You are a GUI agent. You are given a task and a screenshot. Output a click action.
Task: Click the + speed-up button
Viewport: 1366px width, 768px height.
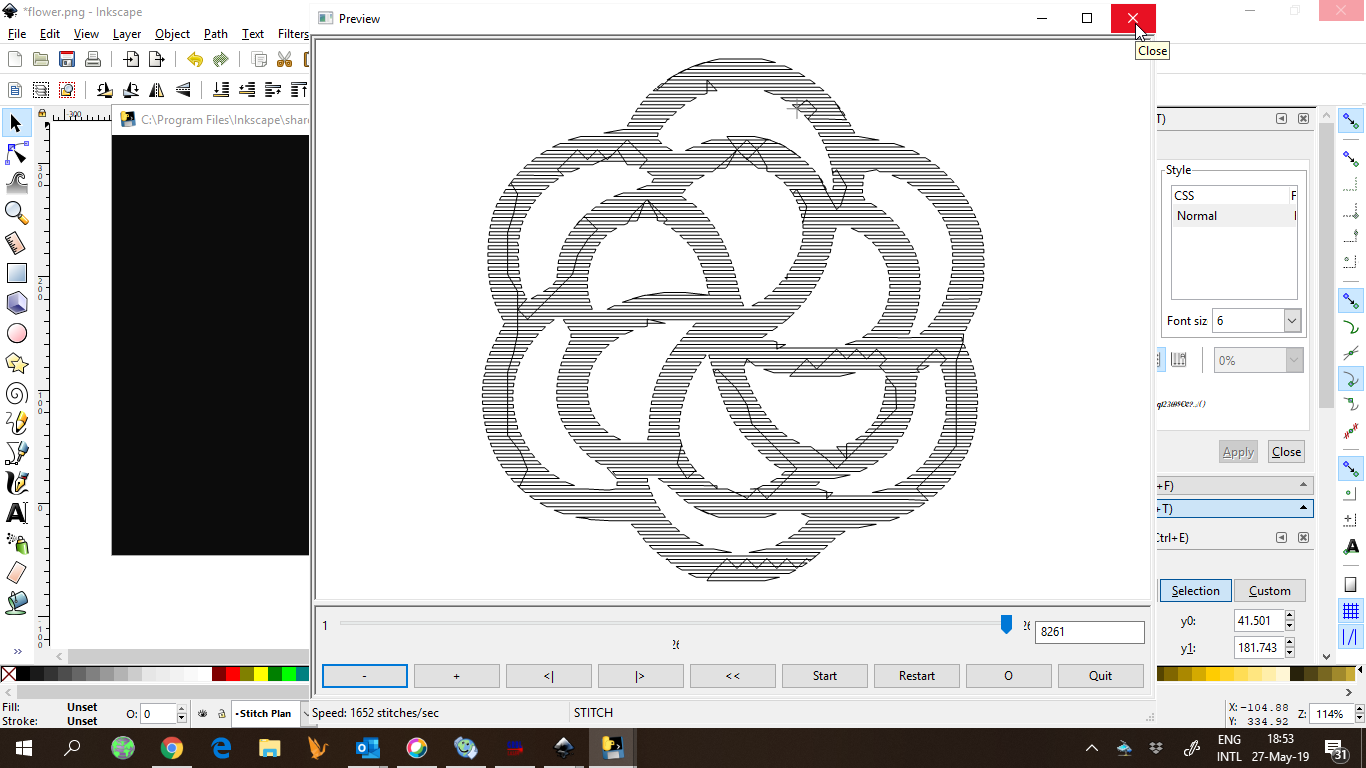point(457,676)
